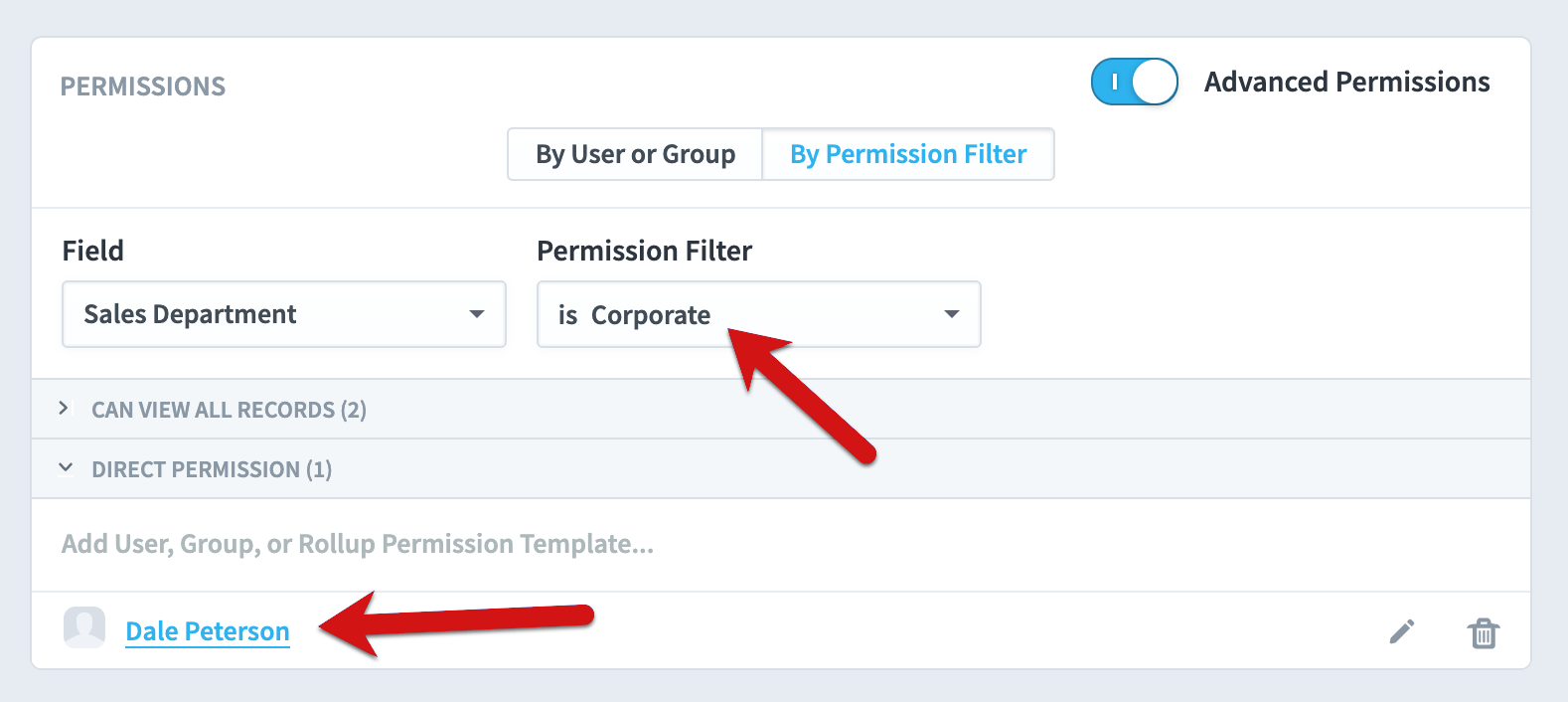1568x702 pixels.
Task: Click the arrow on the Sales Department dropdown
Action: (477, 314)
